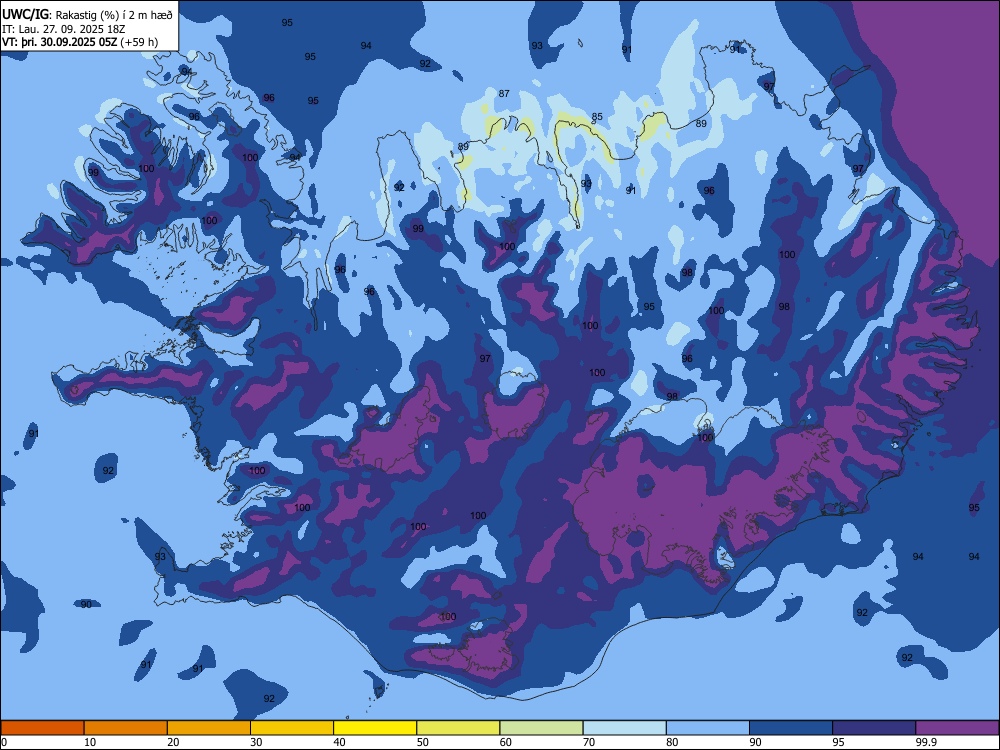The height and width of the screenshot is (750, 1000).
Task: Click the 60–70 pale green legend swatch
Action: (541, 728)
